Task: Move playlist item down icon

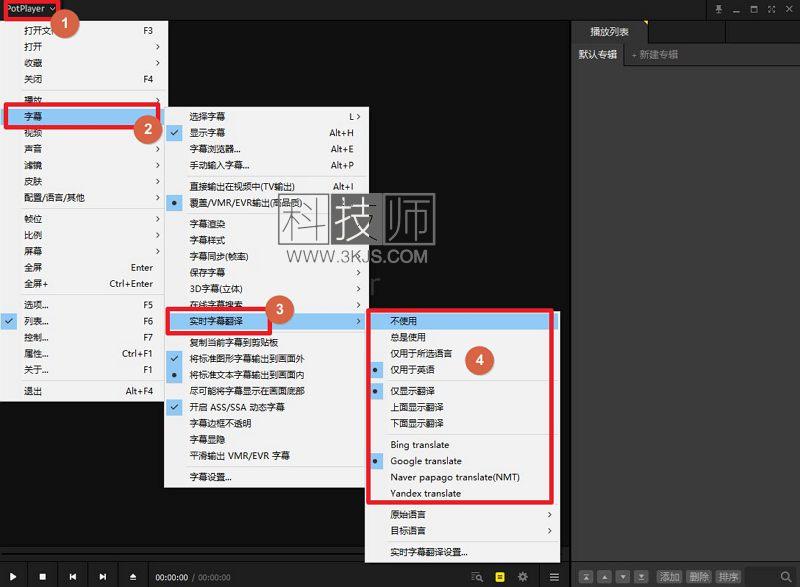Action: coord(623,577)
